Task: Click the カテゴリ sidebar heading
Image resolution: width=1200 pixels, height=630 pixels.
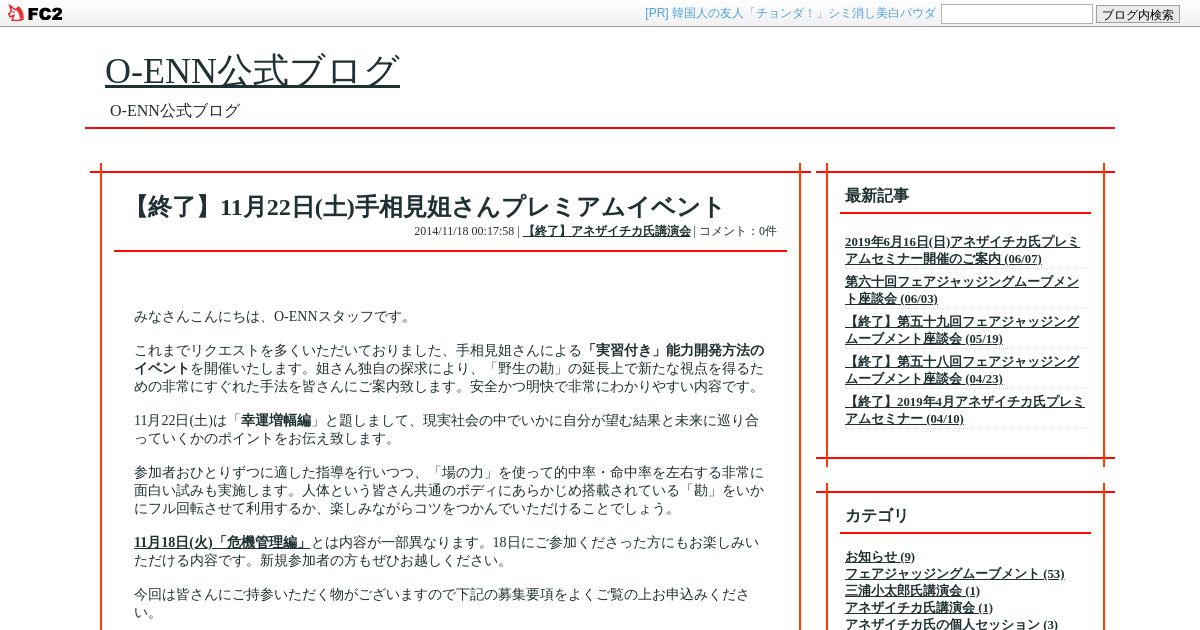Action: click(877, 516)
